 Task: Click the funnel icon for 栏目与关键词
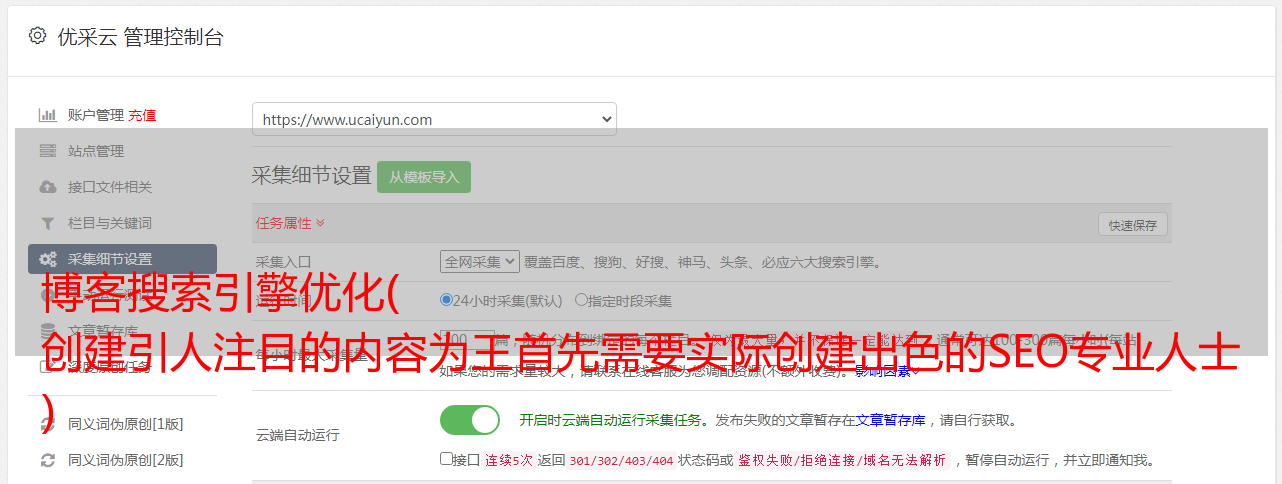(x=47, y=223)
